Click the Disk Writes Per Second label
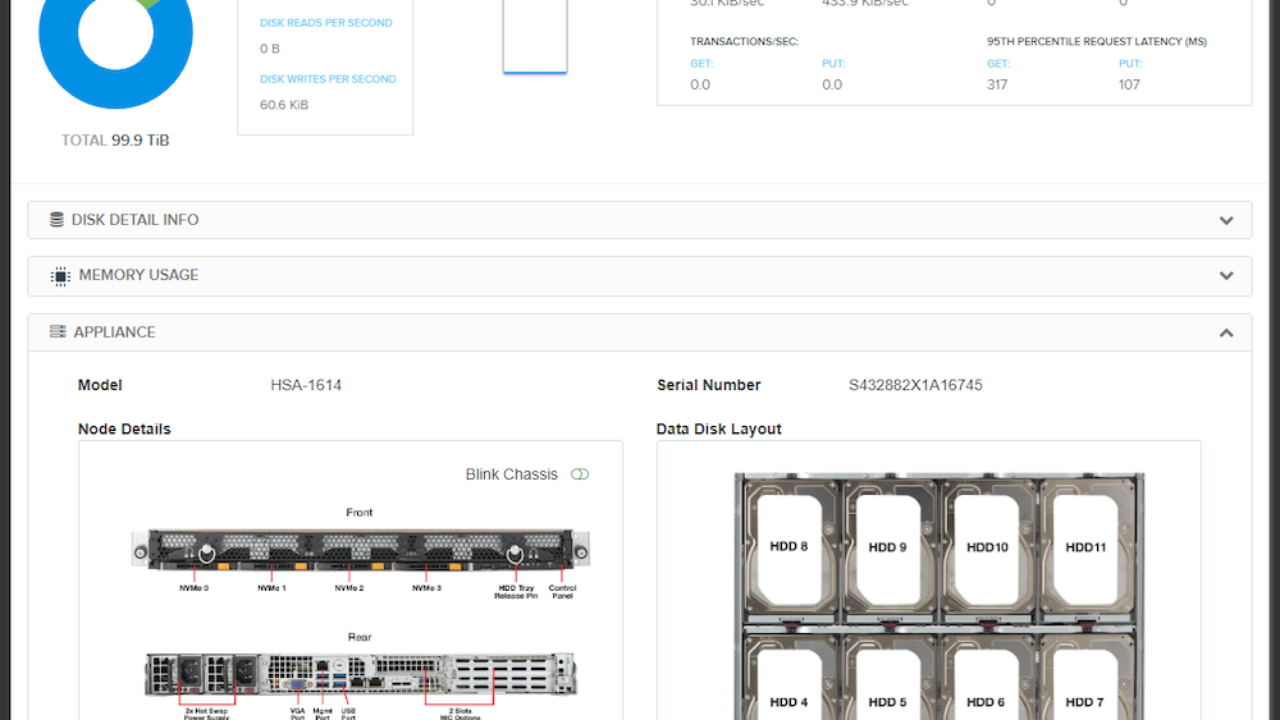This screenshot has width=1280, height=720. pos(328,79)
